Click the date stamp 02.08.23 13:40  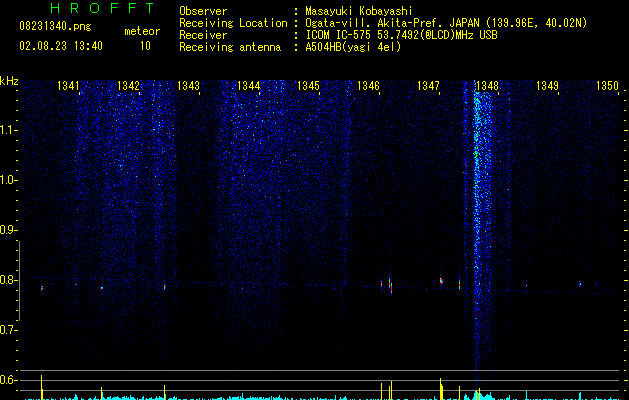pos(61,46)
